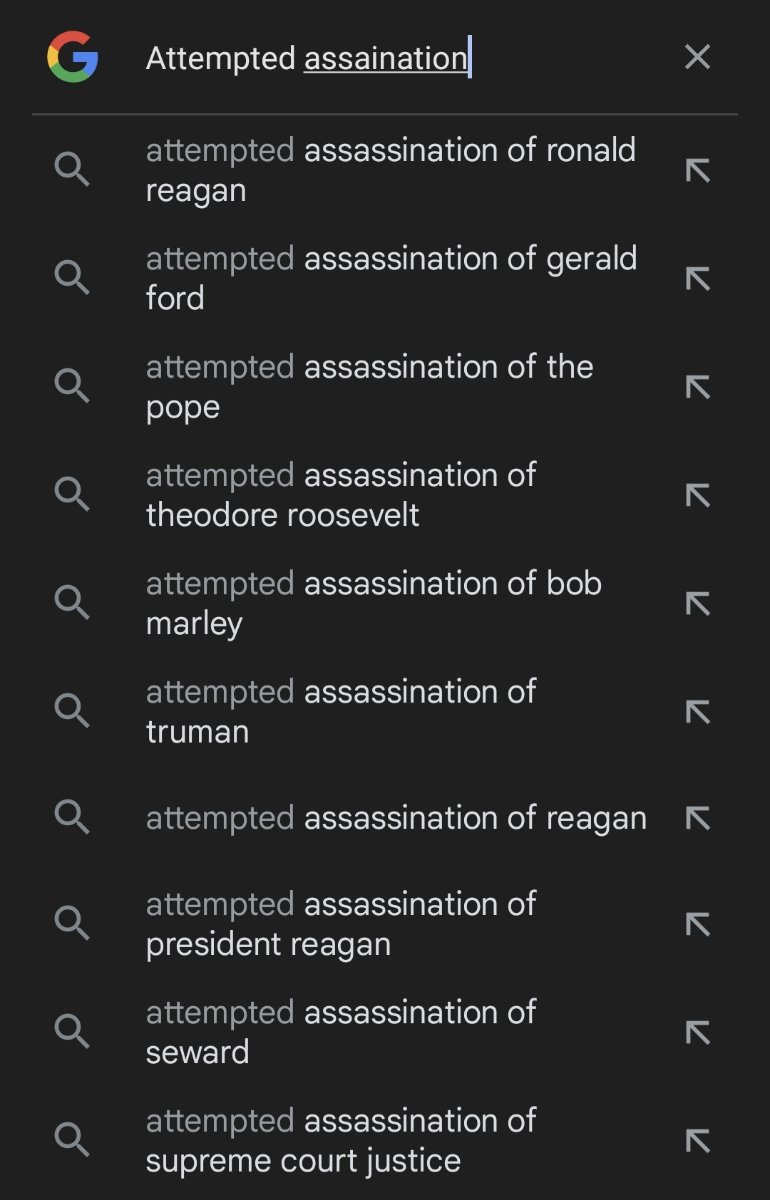Click the magnifier icon beside "seward" suggestion
This screenshot has height=1200, width=770.
(x=71, y=1031)
